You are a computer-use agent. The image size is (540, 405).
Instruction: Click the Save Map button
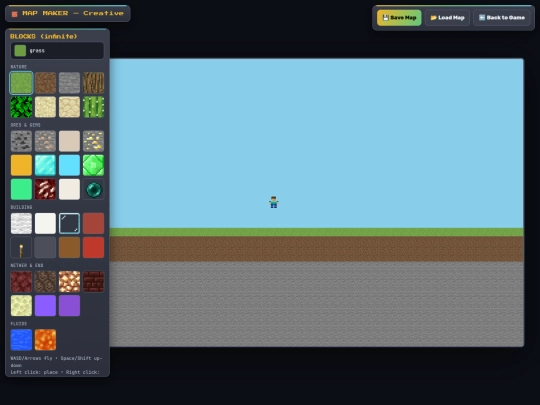(x=399, y=18)
